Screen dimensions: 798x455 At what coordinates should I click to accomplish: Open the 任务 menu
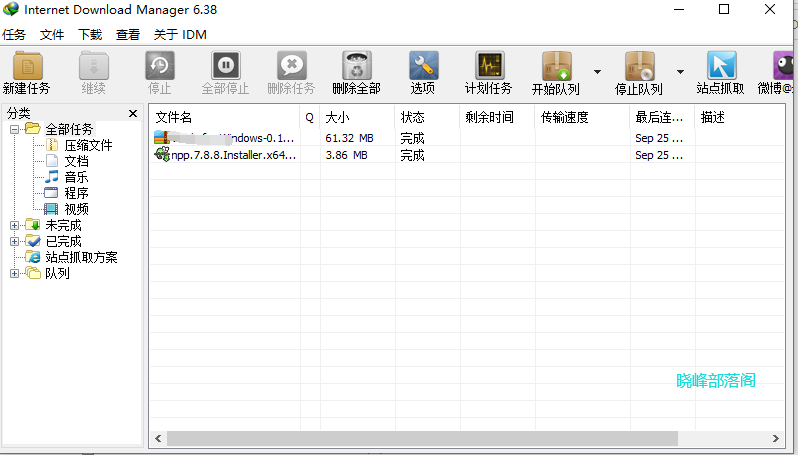click(14, 35)
